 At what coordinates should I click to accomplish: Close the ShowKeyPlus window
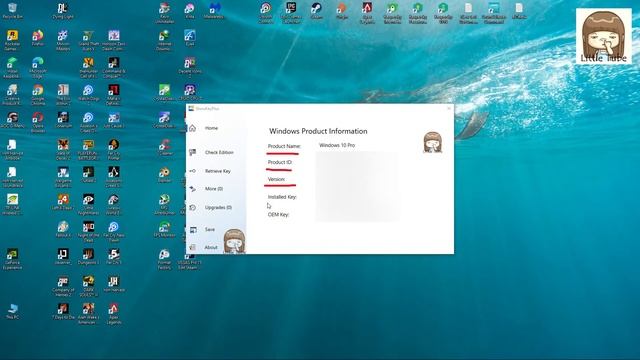click(x=449, y=109)
